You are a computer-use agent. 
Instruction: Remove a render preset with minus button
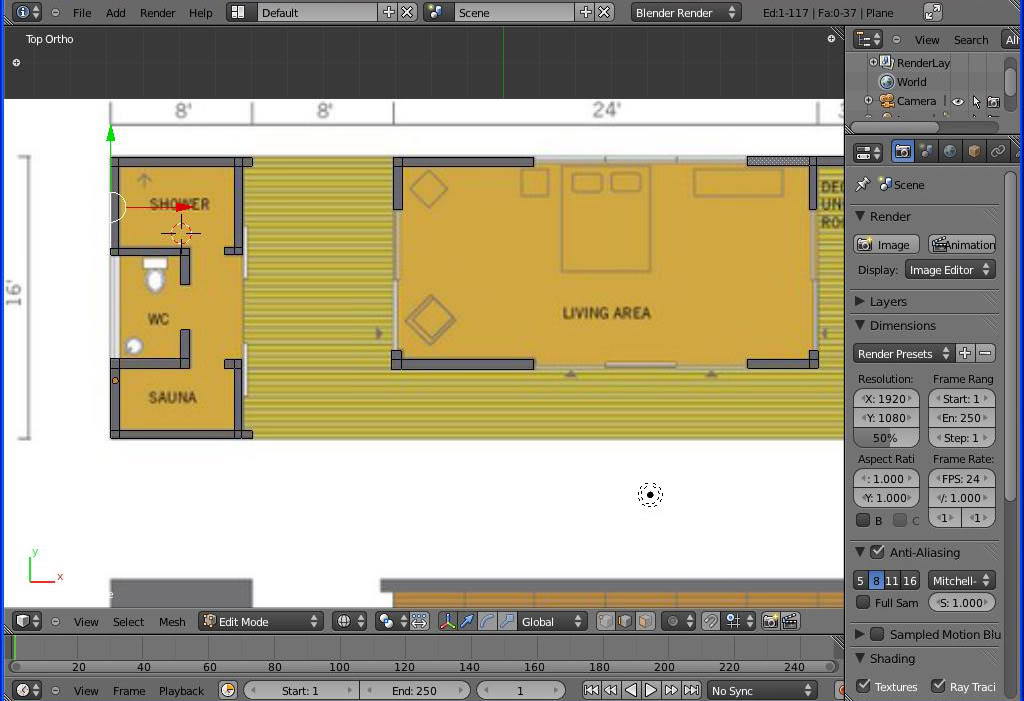pos(985,353)
